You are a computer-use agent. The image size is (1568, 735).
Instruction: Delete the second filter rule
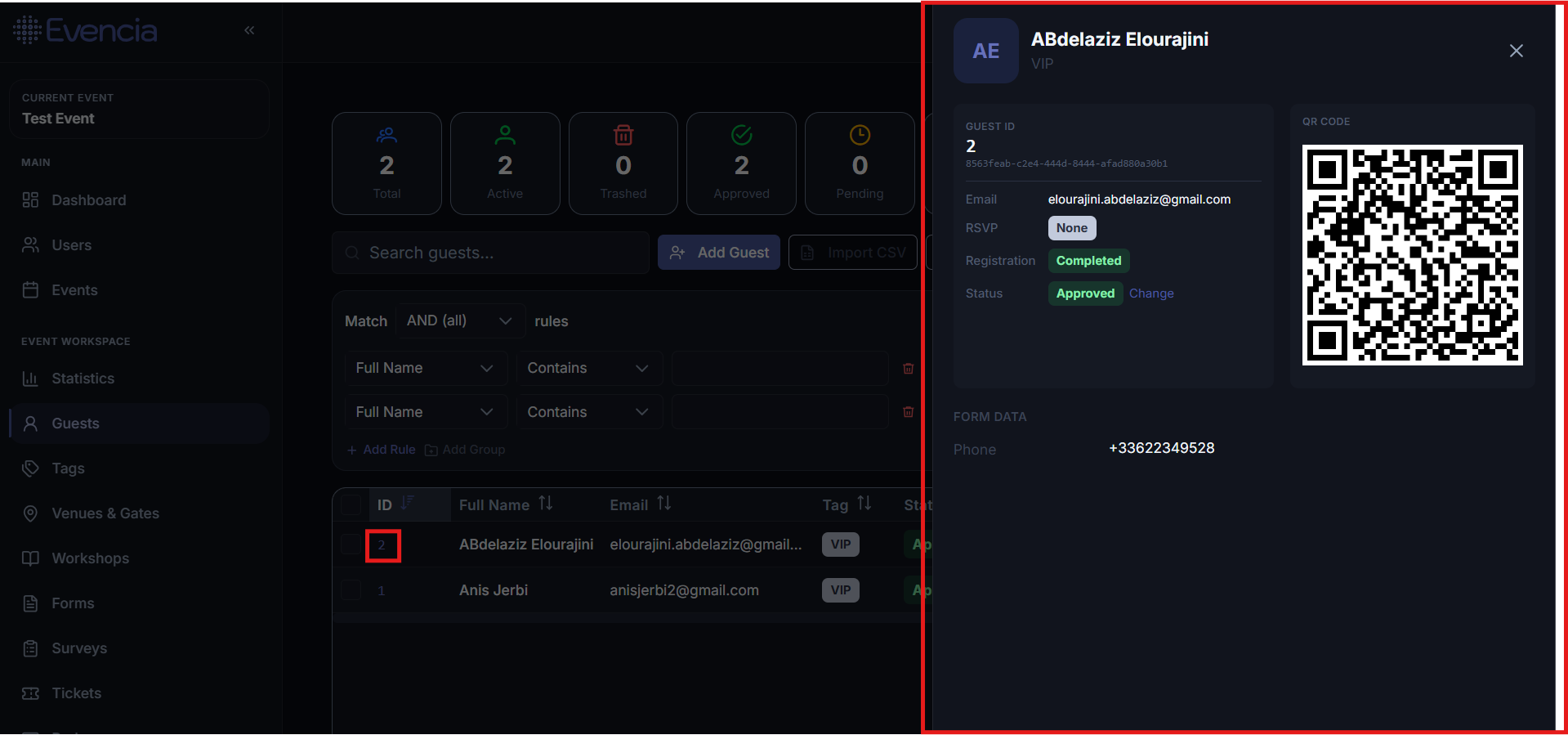point(908,412)
